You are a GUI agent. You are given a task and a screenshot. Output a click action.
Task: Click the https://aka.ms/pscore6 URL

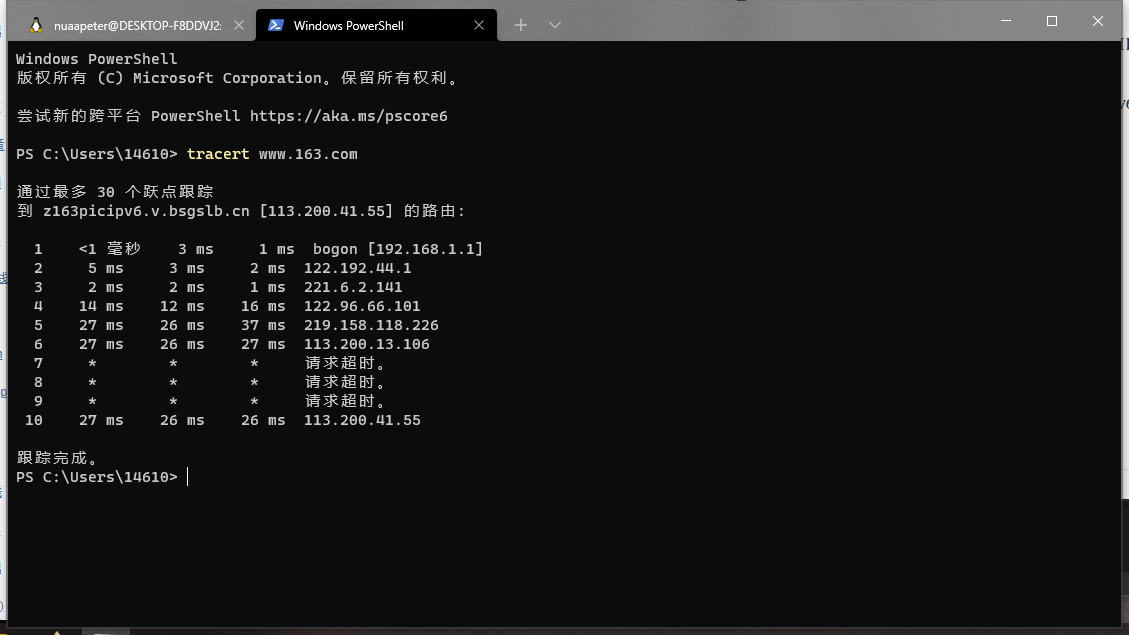click(351, 115)
